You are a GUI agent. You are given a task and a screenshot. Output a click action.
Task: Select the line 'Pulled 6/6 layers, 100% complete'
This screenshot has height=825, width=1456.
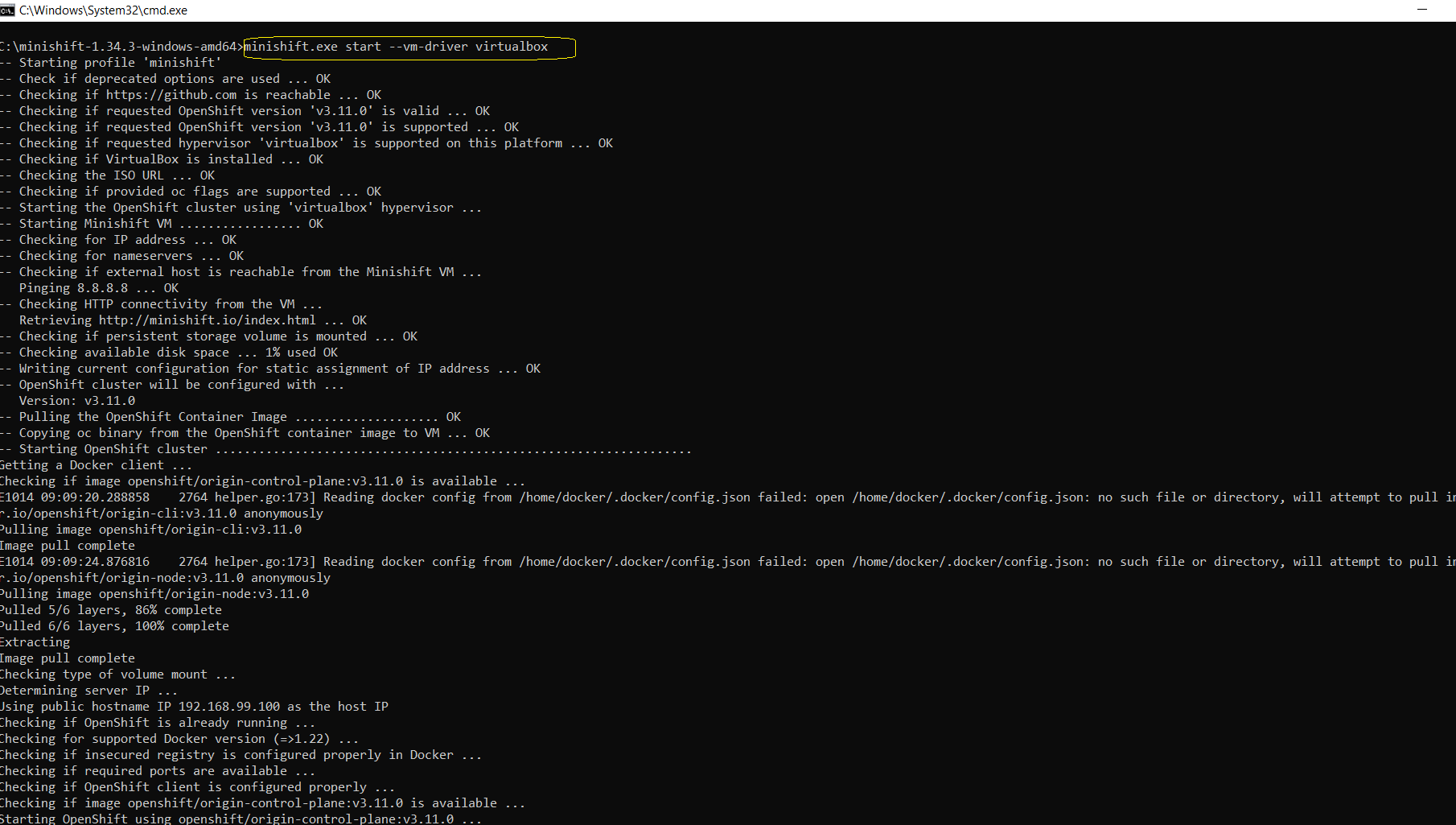tap(114, 626)
